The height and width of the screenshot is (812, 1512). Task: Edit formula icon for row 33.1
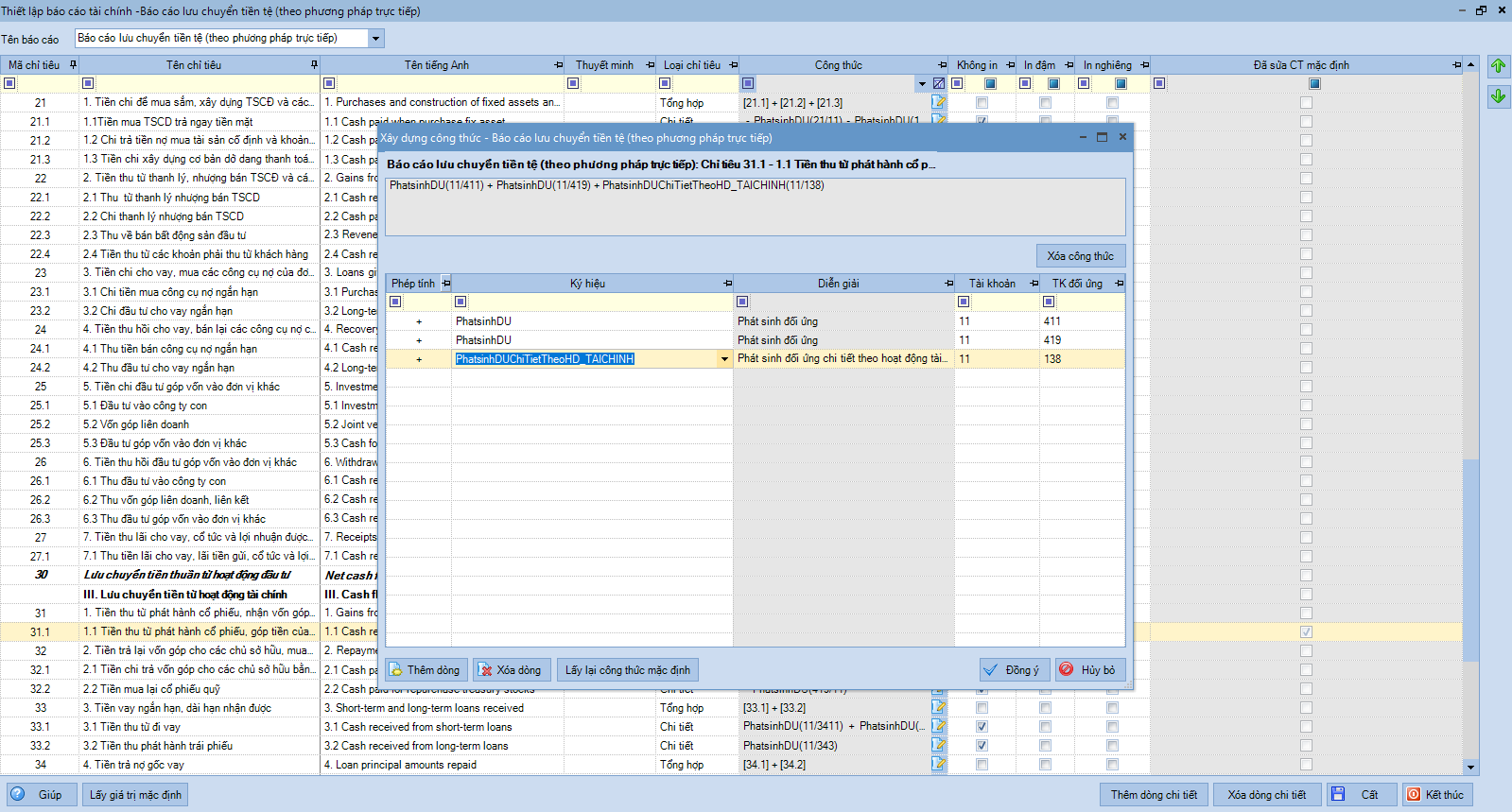coord(938,726)
